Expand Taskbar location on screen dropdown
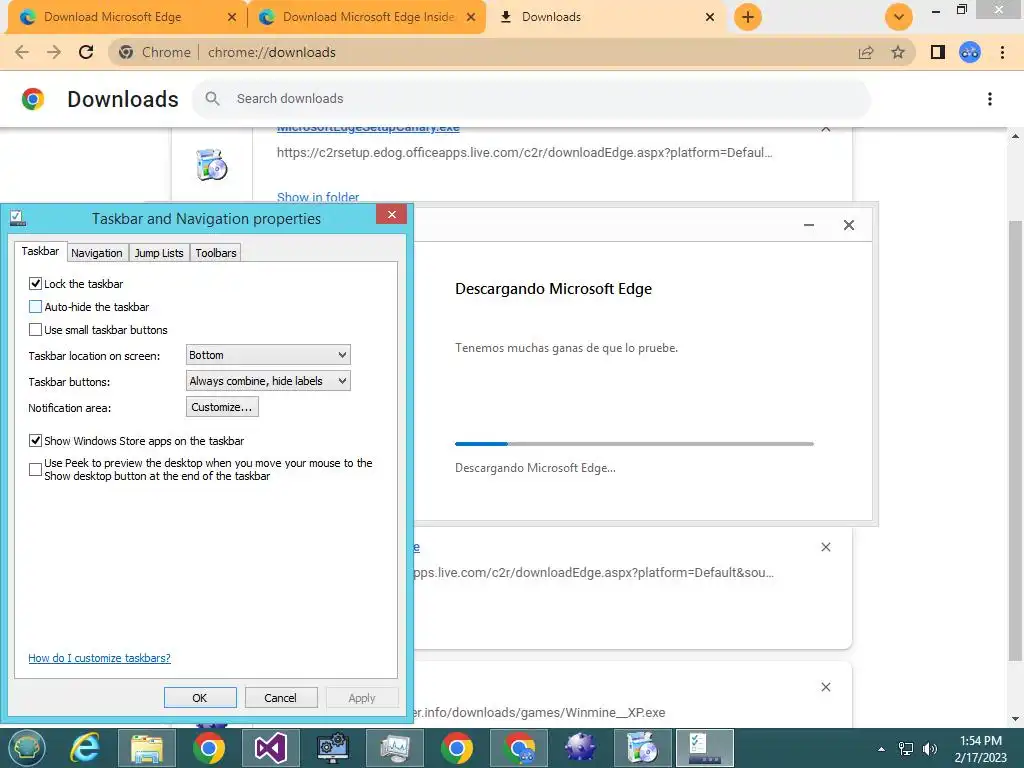Screen dimensions: 1024x768 click(x=268, y=355)
